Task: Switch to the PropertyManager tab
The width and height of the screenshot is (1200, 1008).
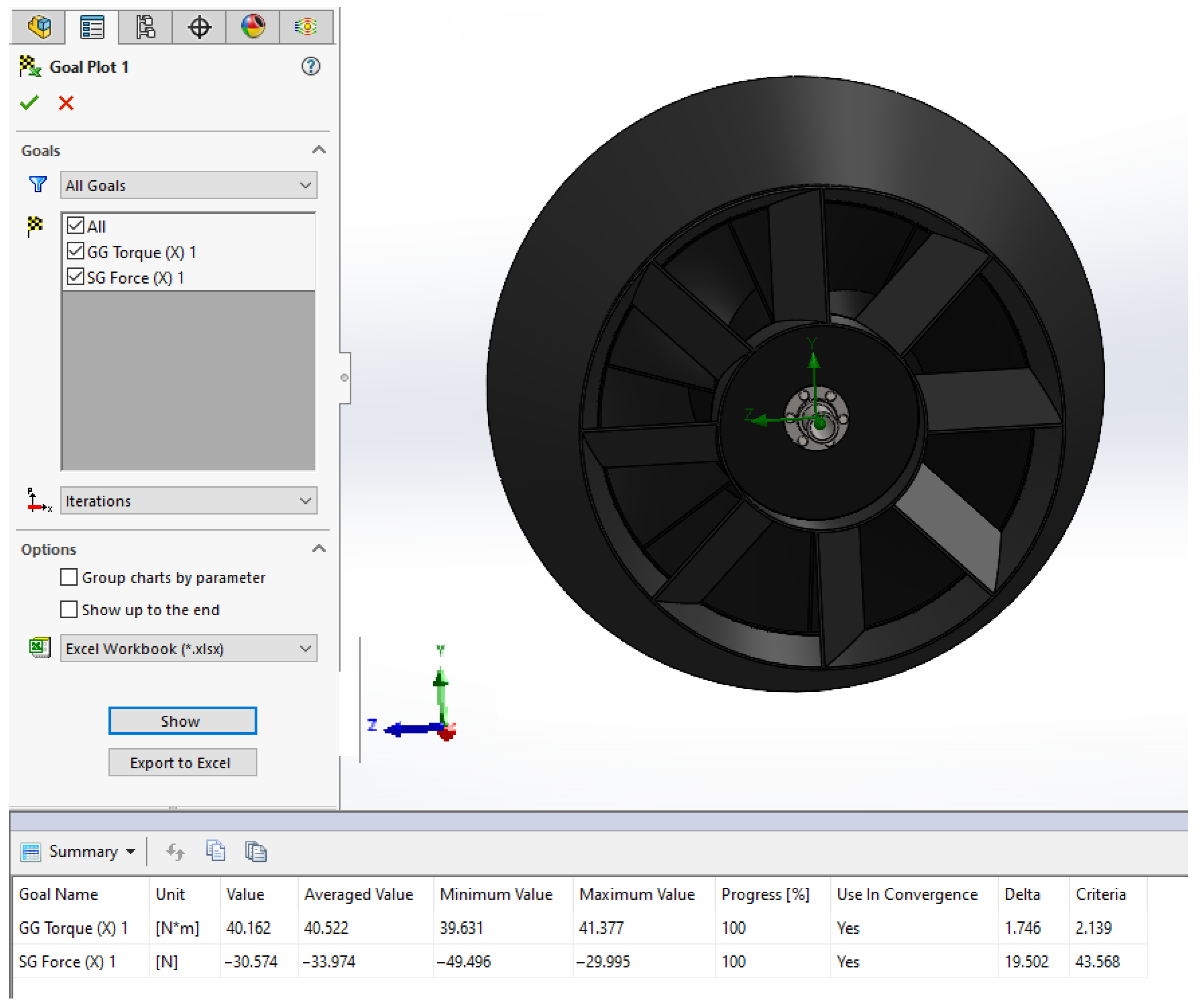Action: tap(92, 27)
